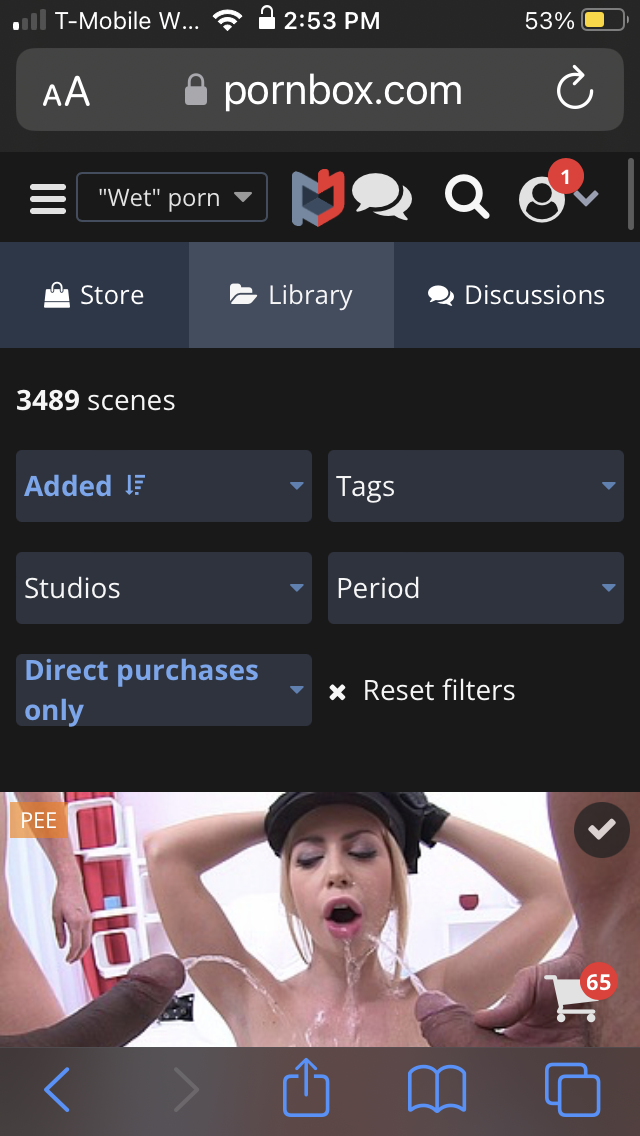Click the site logo icon
Image resolution: width=640 pixels, height=1136 pixels.
click(x=317, y=197)
